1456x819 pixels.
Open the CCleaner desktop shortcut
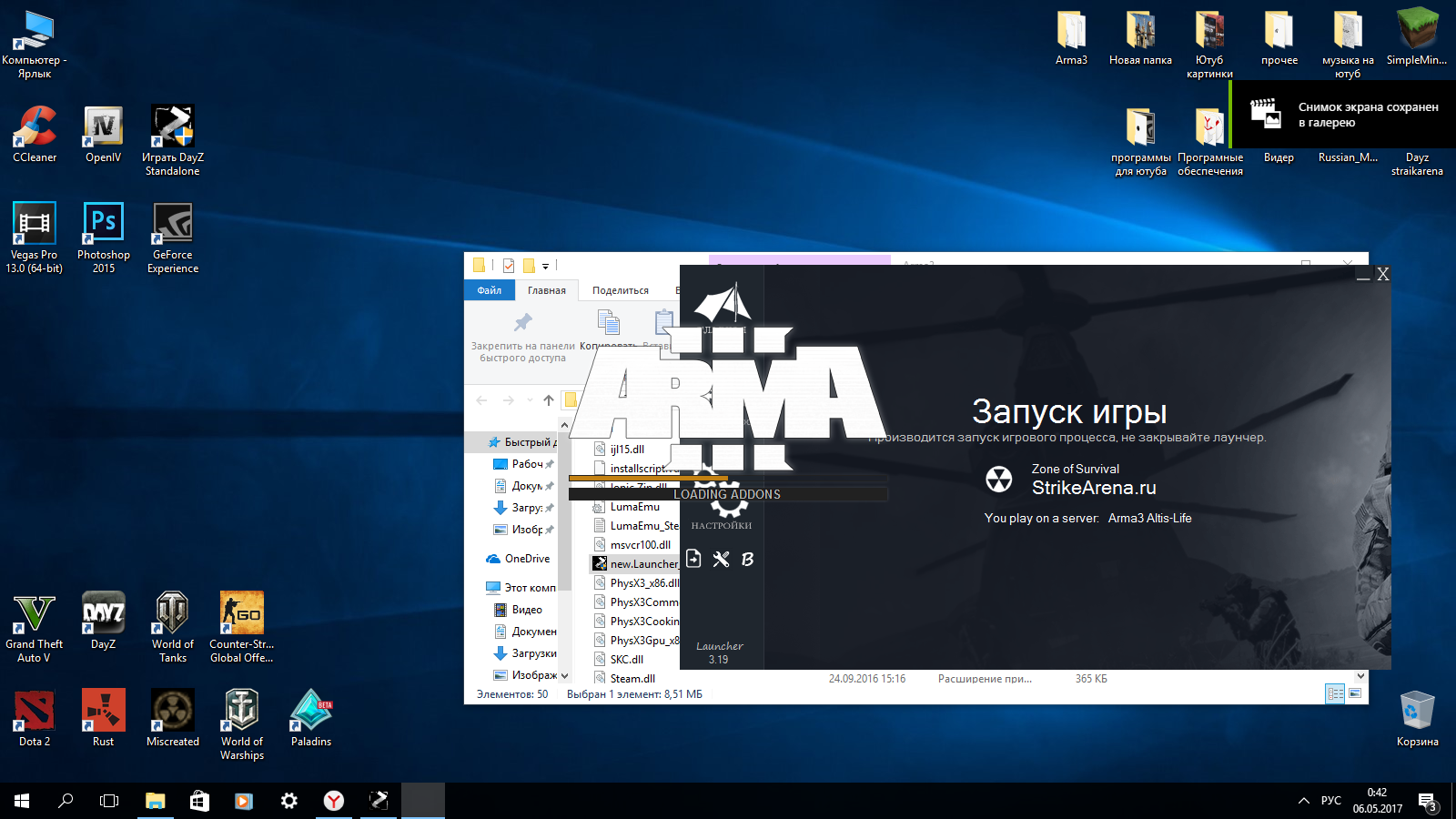(35, 134)
